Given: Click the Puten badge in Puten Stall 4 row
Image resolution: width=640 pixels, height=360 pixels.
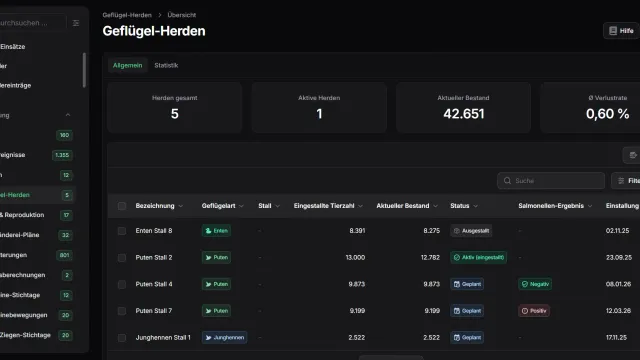Looking at the screenshot, I should click(x=216, y=284).
